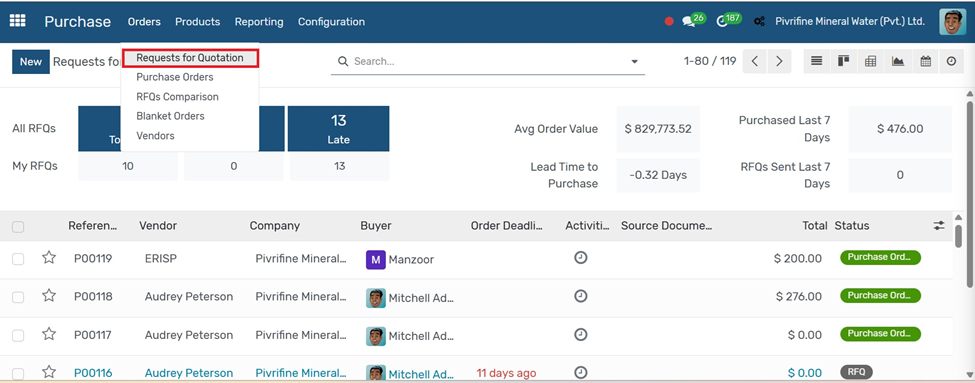Open the activities icon with 187 badge
Screen dimensions: 975x383
click(728, 21)
